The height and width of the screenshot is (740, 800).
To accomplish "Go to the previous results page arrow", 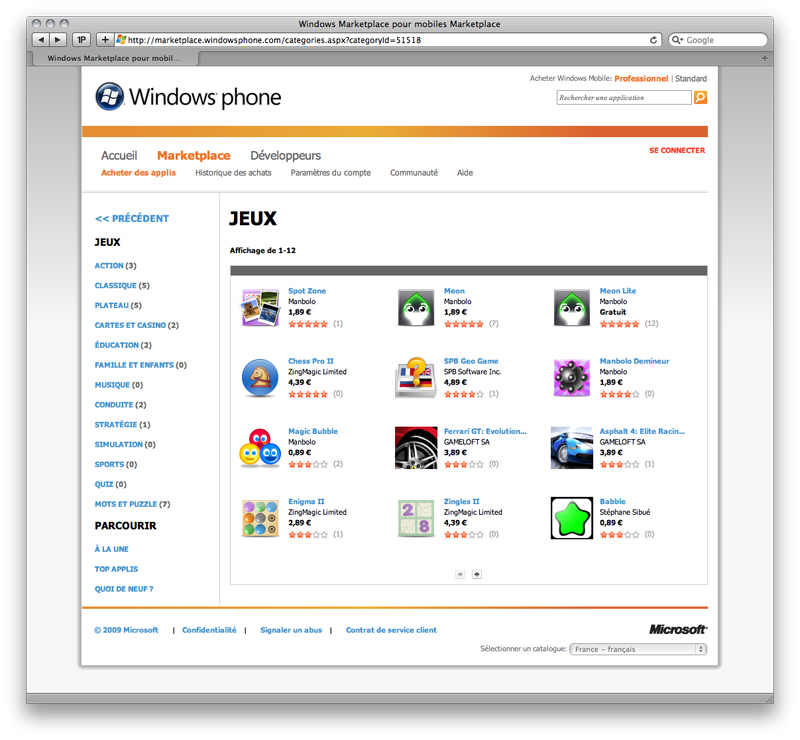I will point(460,574).
